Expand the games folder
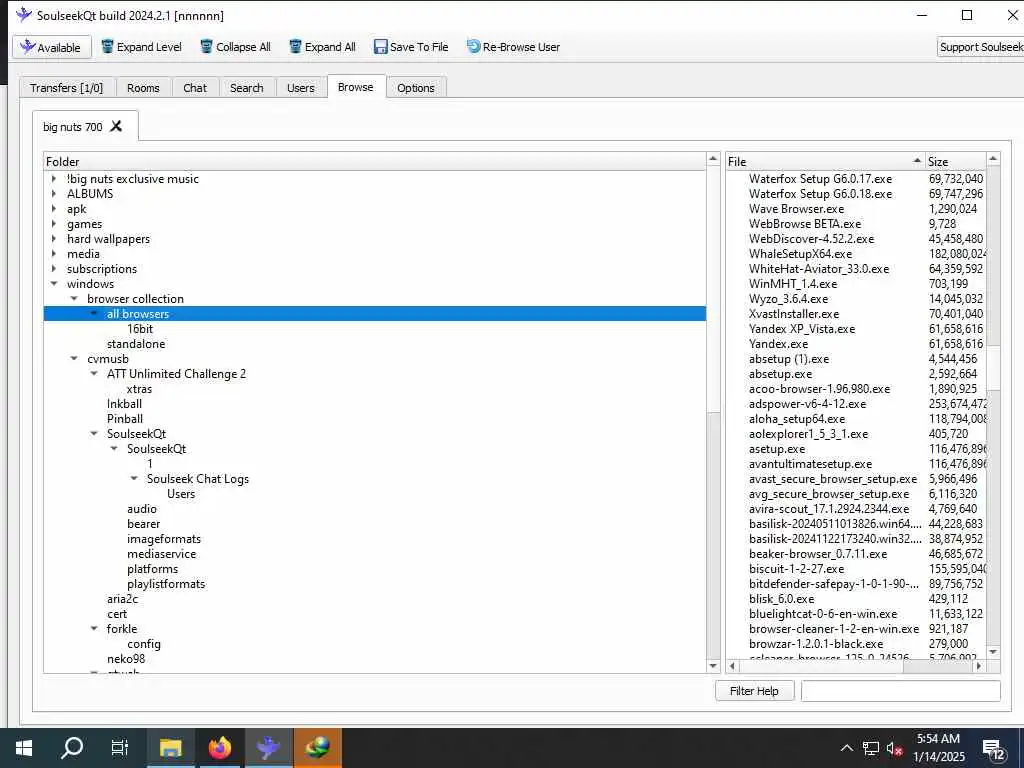This screenshot has height=768, width=1024. coord(54,223)
